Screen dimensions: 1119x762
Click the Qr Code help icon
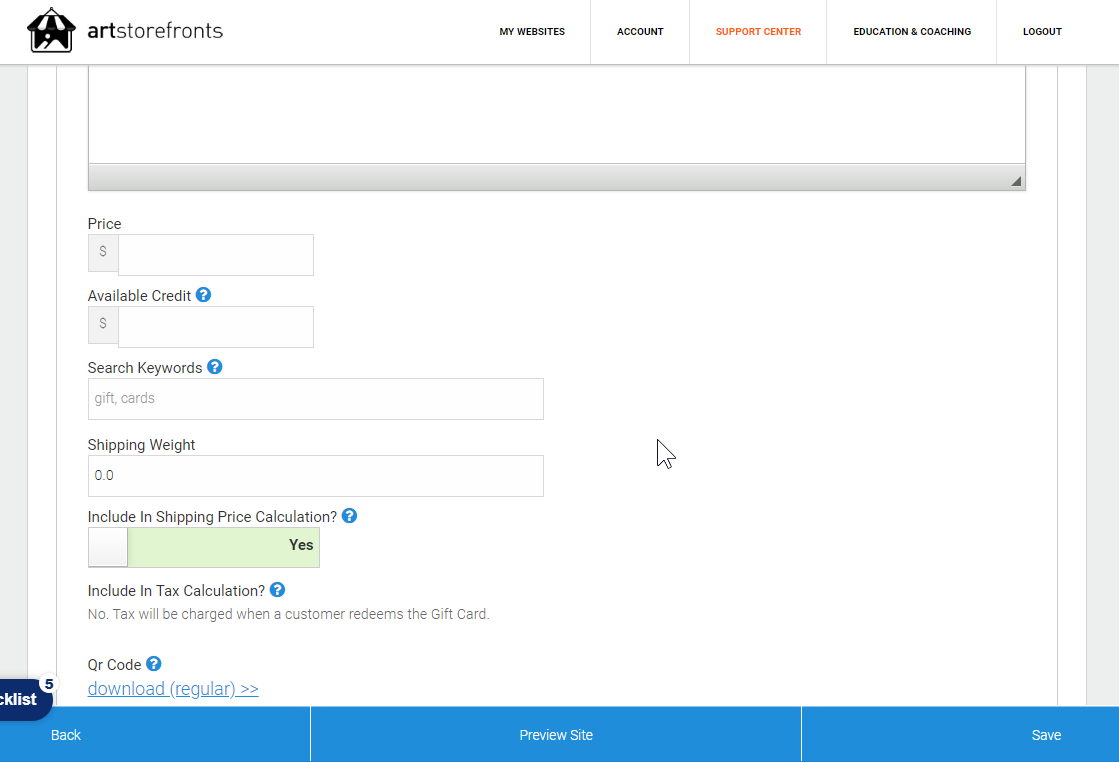click(x=153, y=664)
